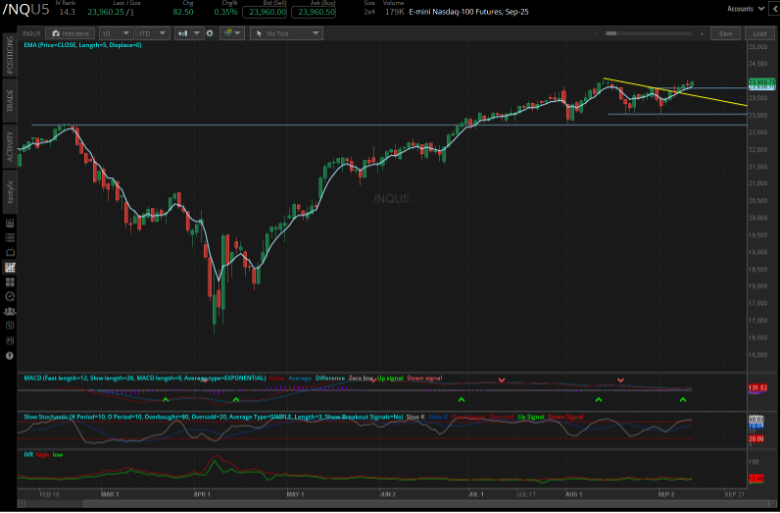Open the TV icon in sidebar
This screenshot has height=513, width=780.
[x=9, y=252]
